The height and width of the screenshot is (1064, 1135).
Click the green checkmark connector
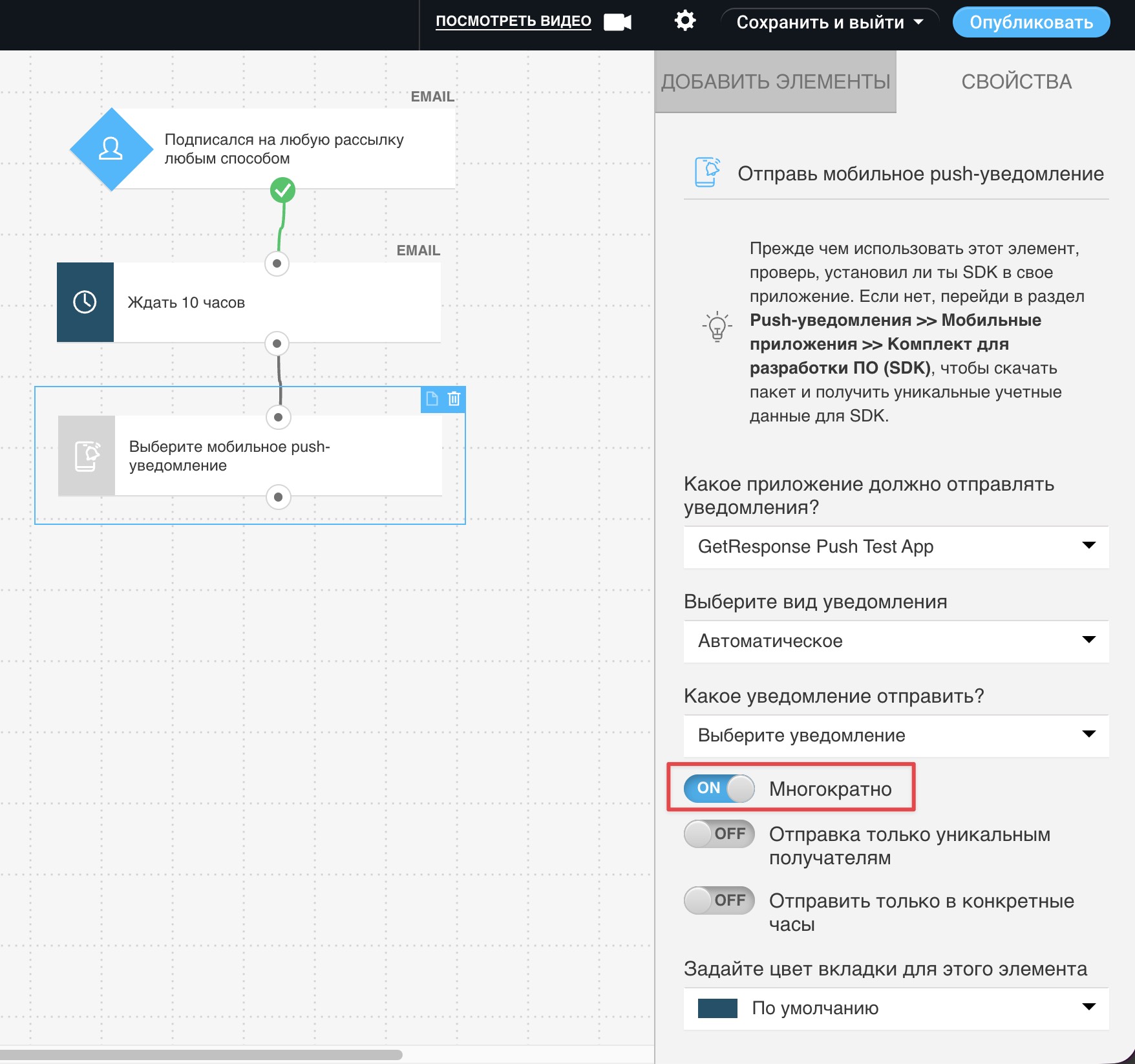282,190
